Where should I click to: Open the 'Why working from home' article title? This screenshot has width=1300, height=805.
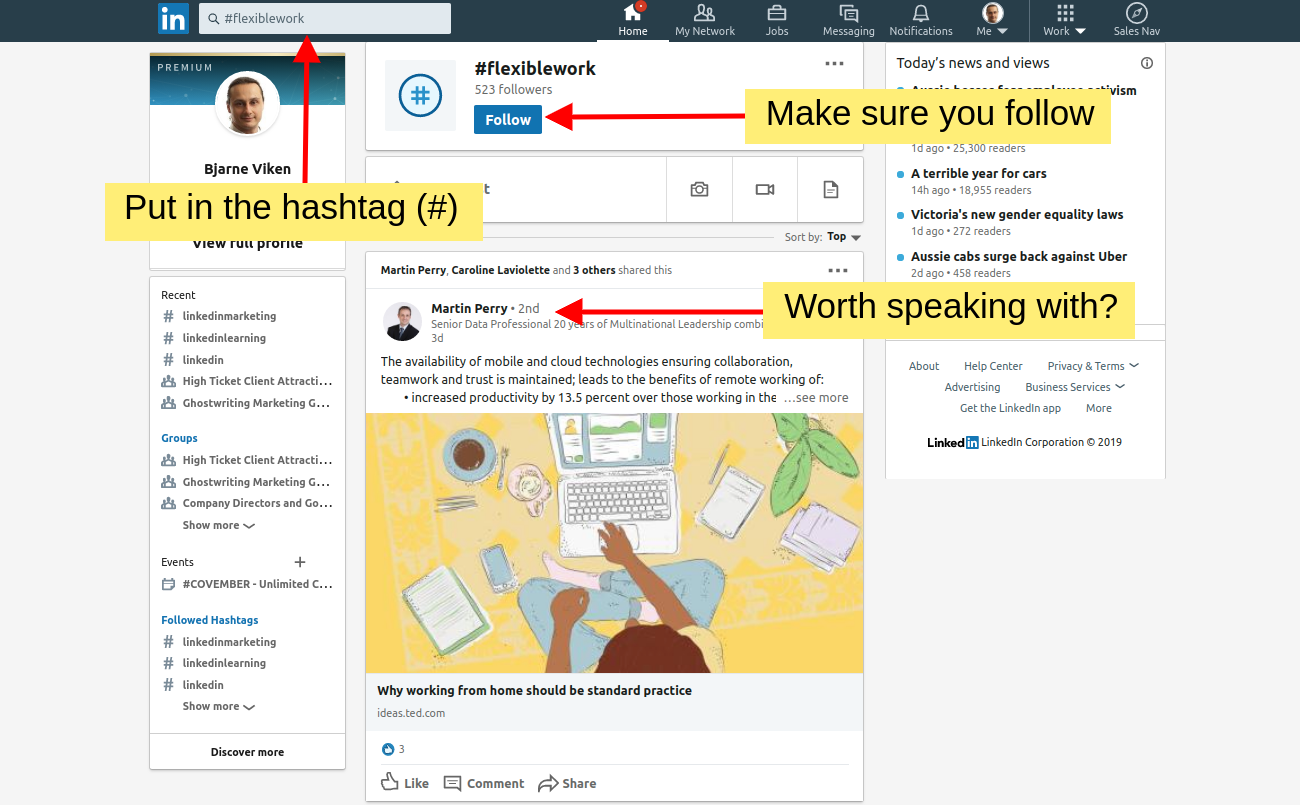point(534,690)
